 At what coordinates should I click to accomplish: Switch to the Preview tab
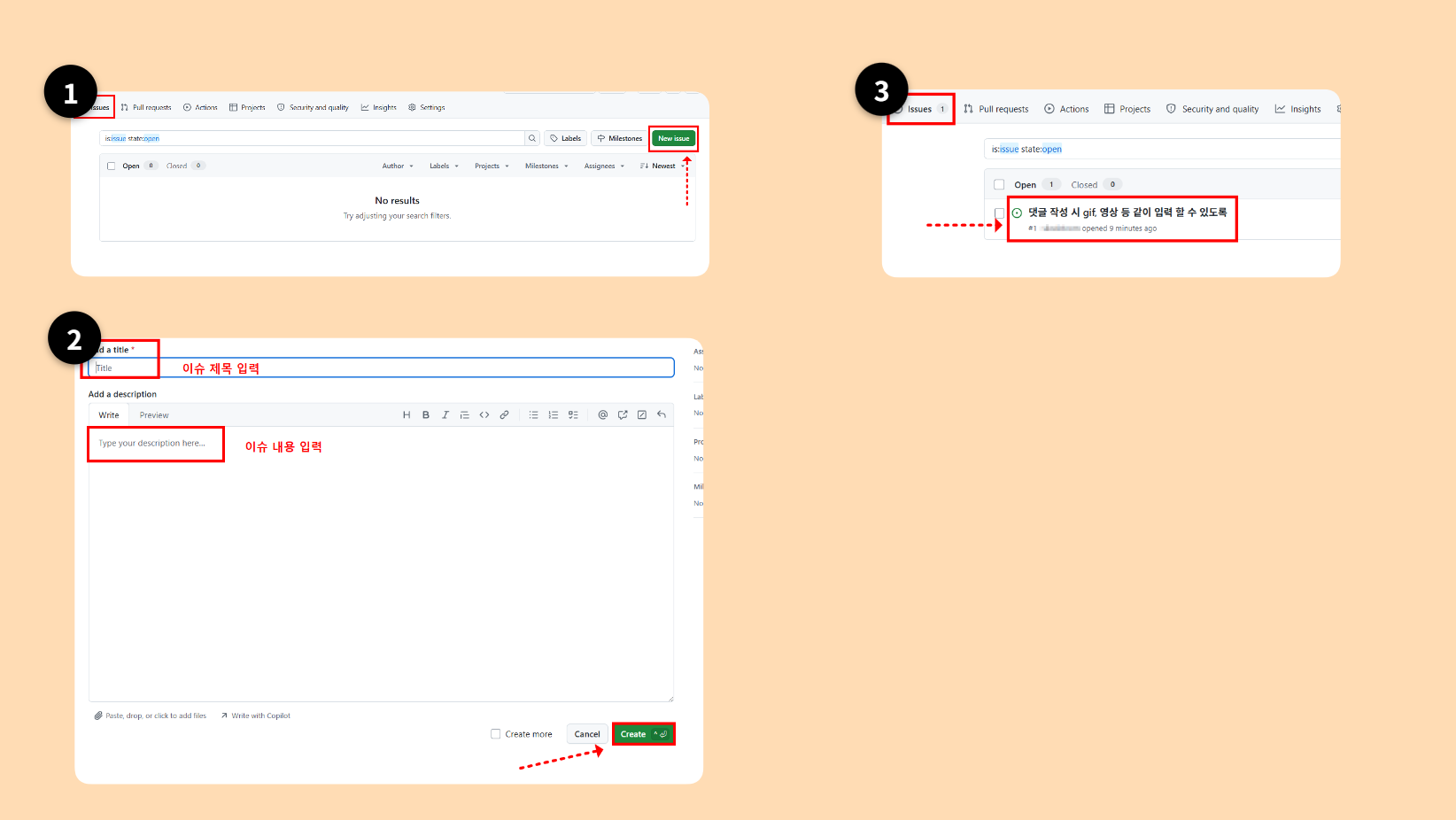(154, 415)
